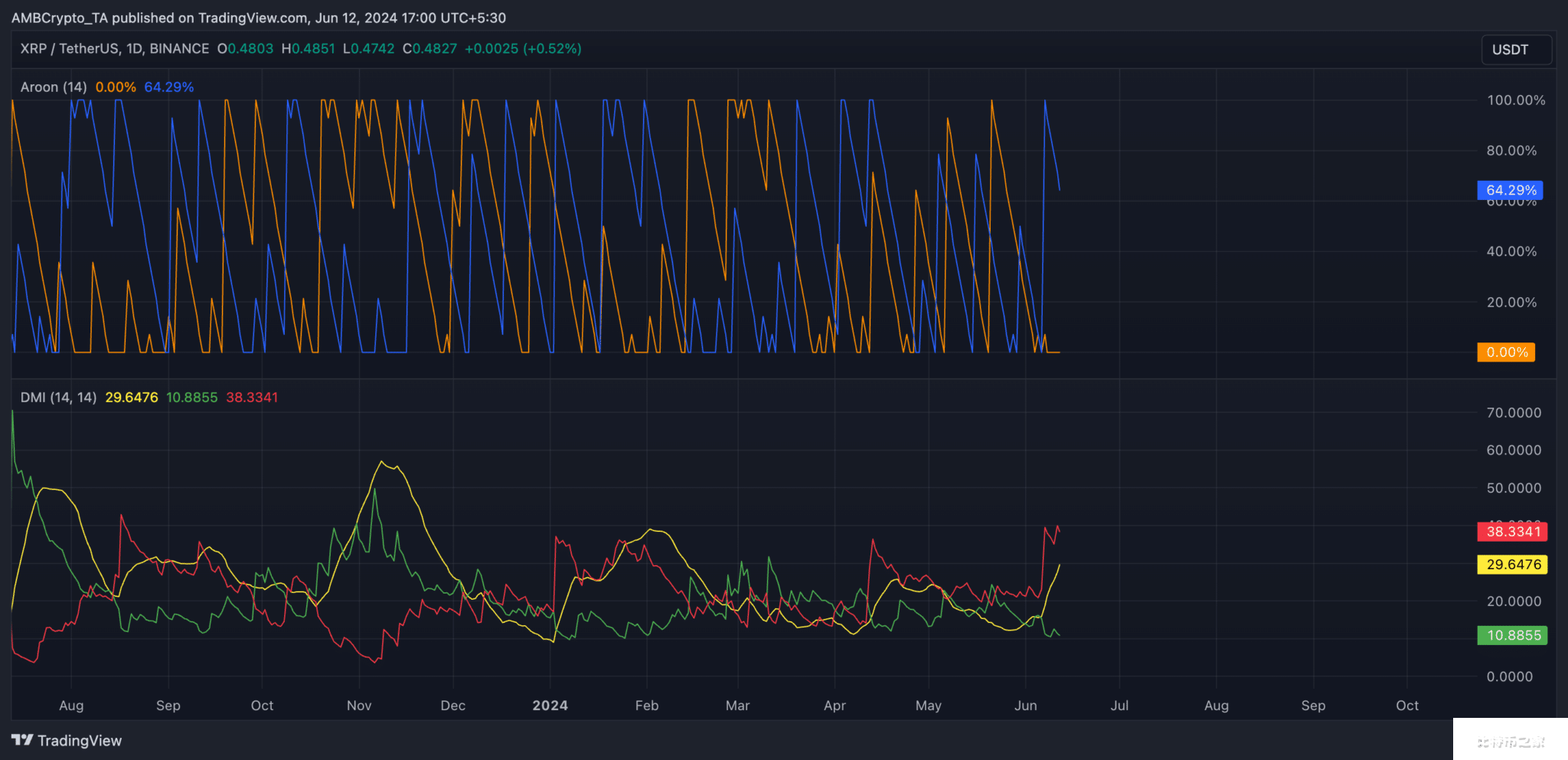Click the TradingView logo icon
The image size is (1568, 760).
(22, 740)
